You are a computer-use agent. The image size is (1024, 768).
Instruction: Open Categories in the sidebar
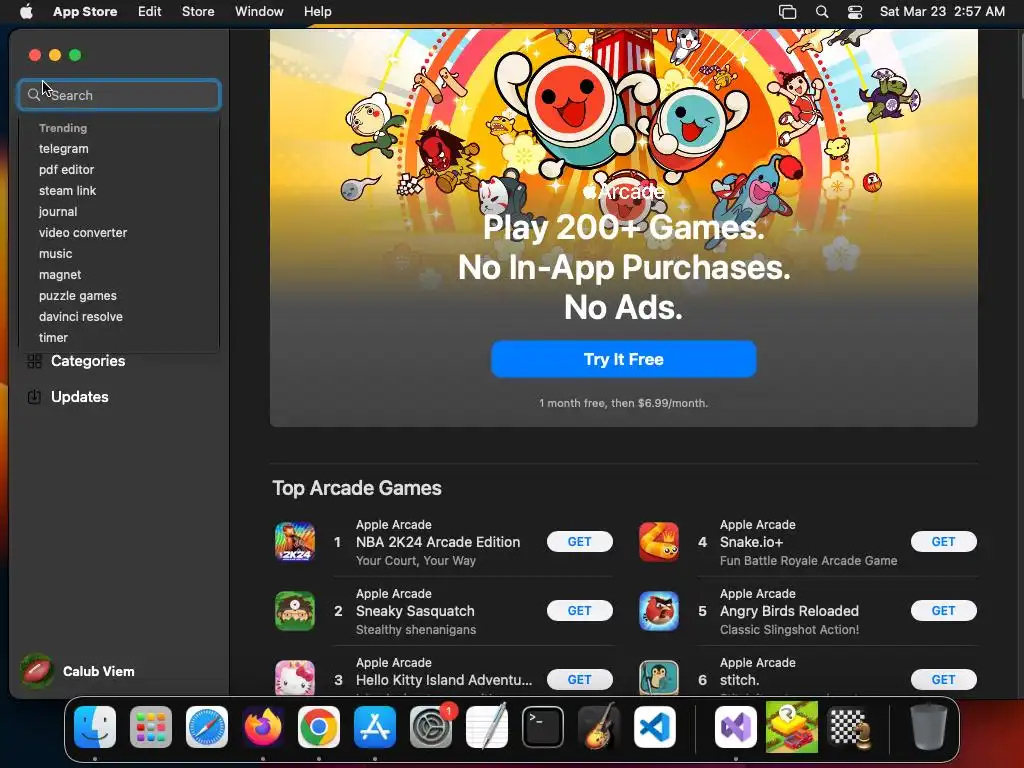[x=88, y=360]
